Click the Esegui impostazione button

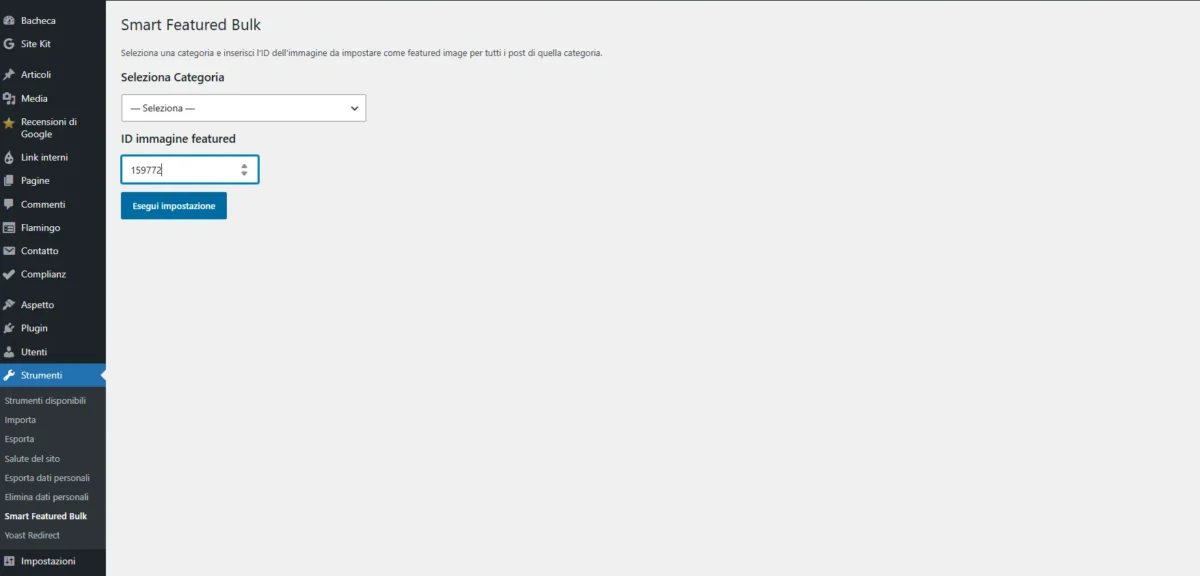pos(174,206)
